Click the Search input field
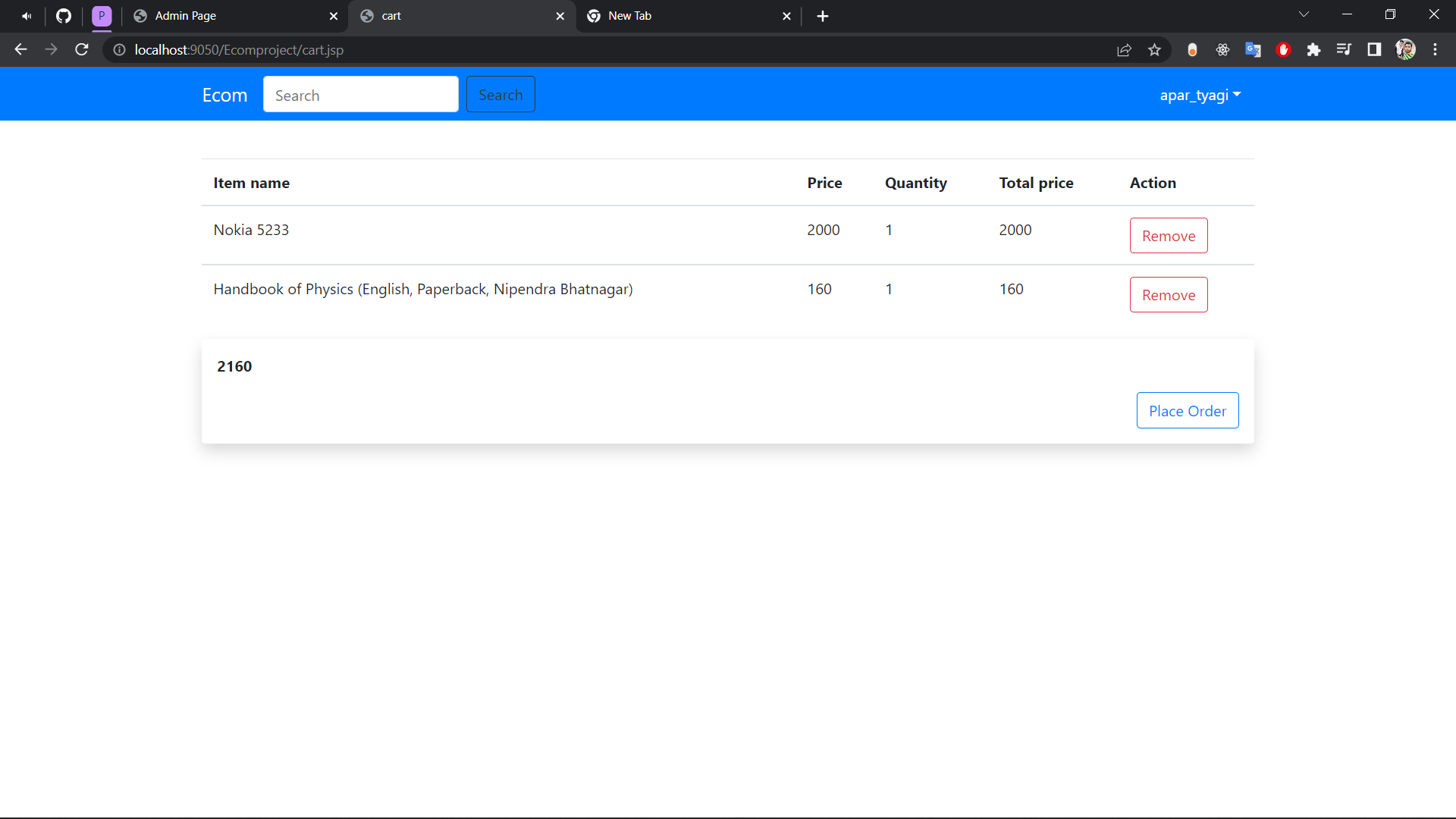 point(360,95)
